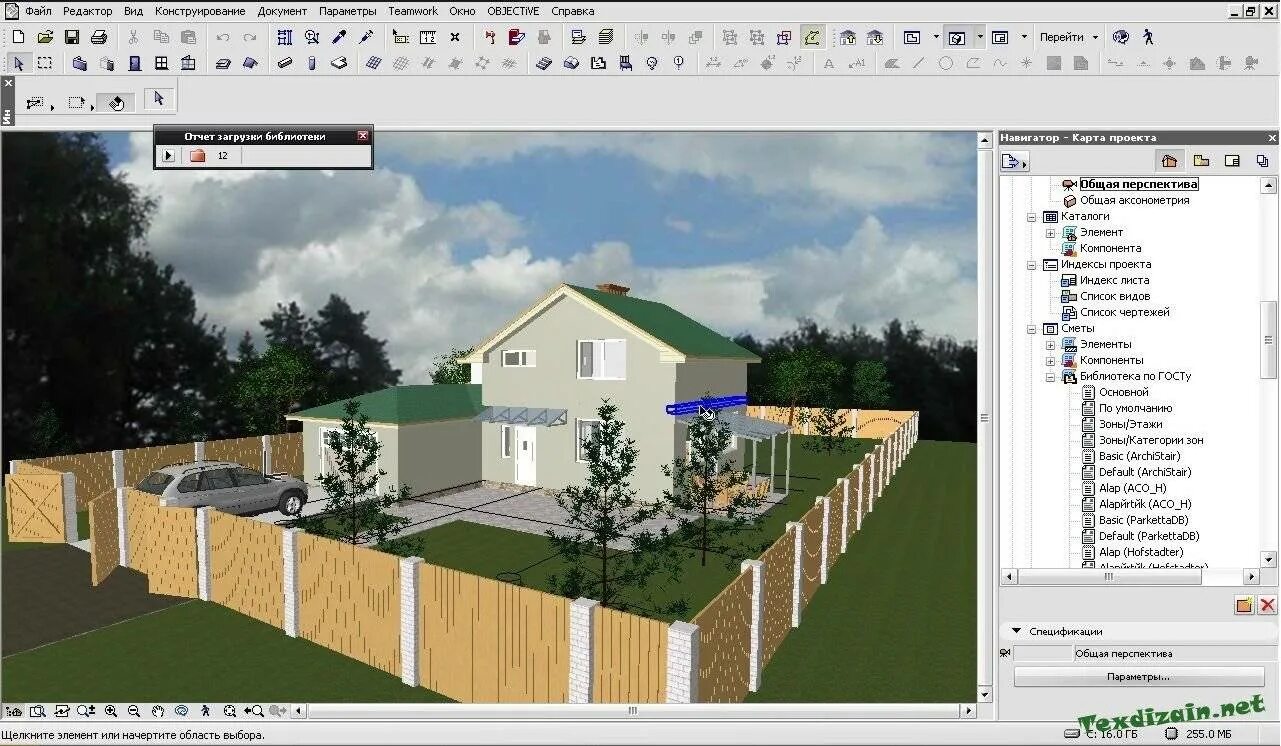The width and height of the screenshot is (1281, 746).
Task: Switch Navigator to Layout Book icon
Action: (x=1232, y=160)
